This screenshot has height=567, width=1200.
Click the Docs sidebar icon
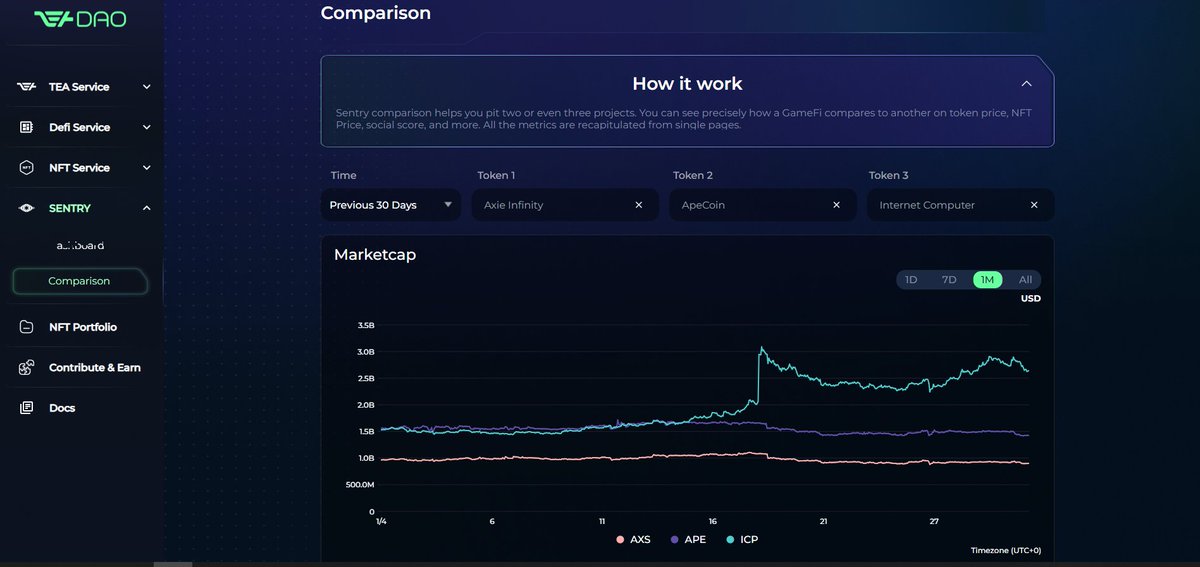tap(26, 408)
